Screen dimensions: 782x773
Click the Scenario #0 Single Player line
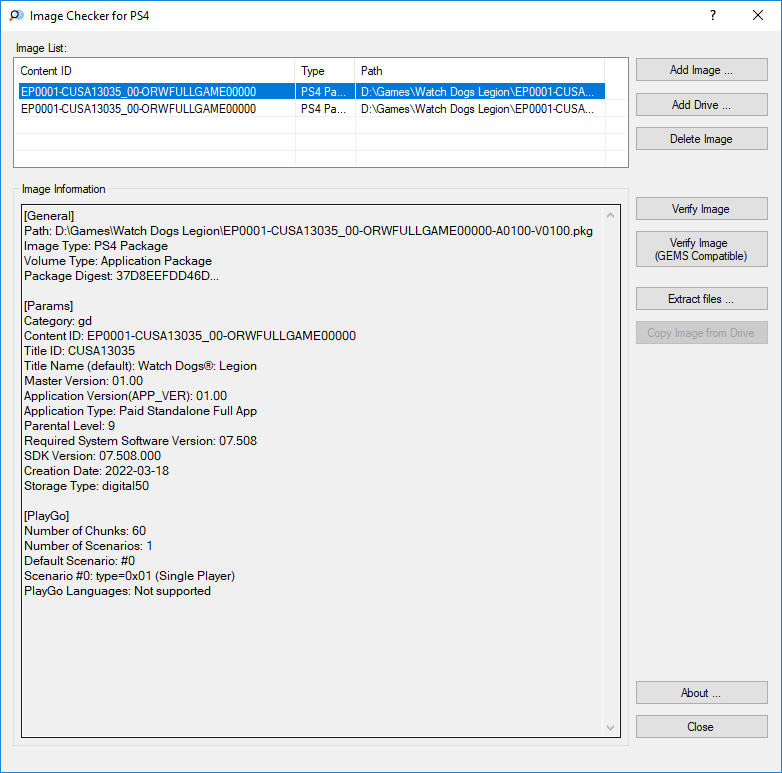pos(129,576)
